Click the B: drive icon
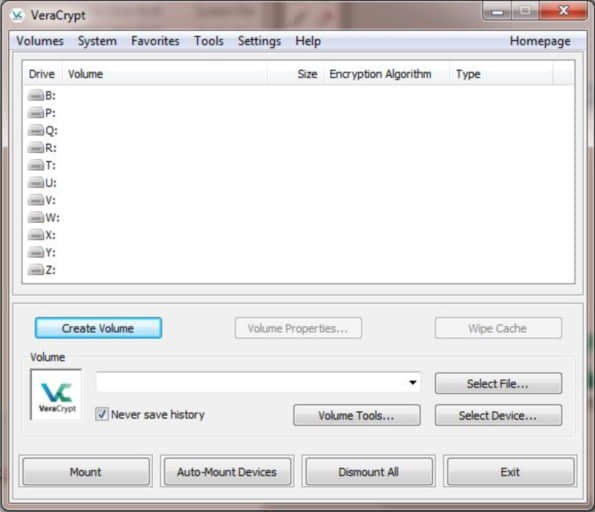Screen dimensions: 595x512 tap(36, 95)
